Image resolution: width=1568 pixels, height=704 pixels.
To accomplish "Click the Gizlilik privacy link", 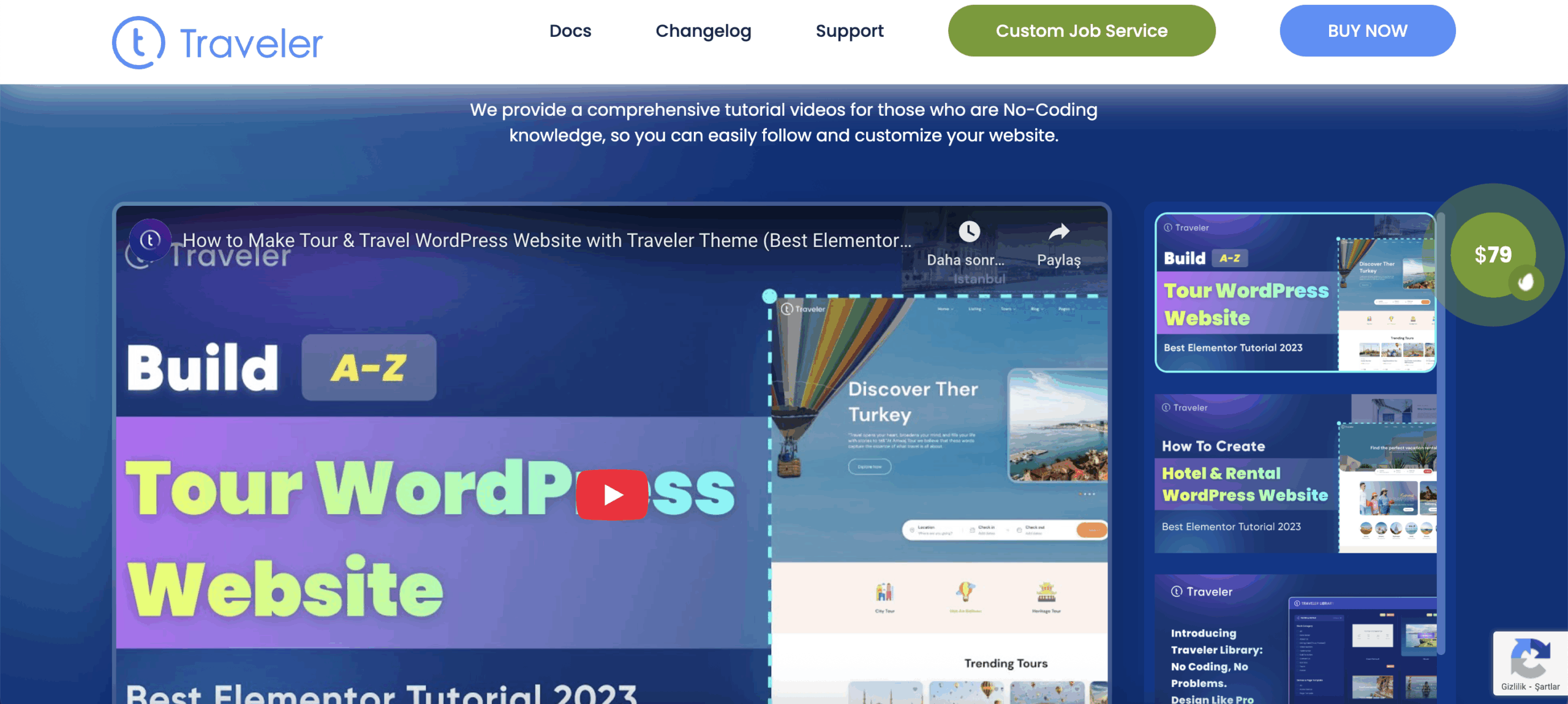I will [x=1513, y=686].
